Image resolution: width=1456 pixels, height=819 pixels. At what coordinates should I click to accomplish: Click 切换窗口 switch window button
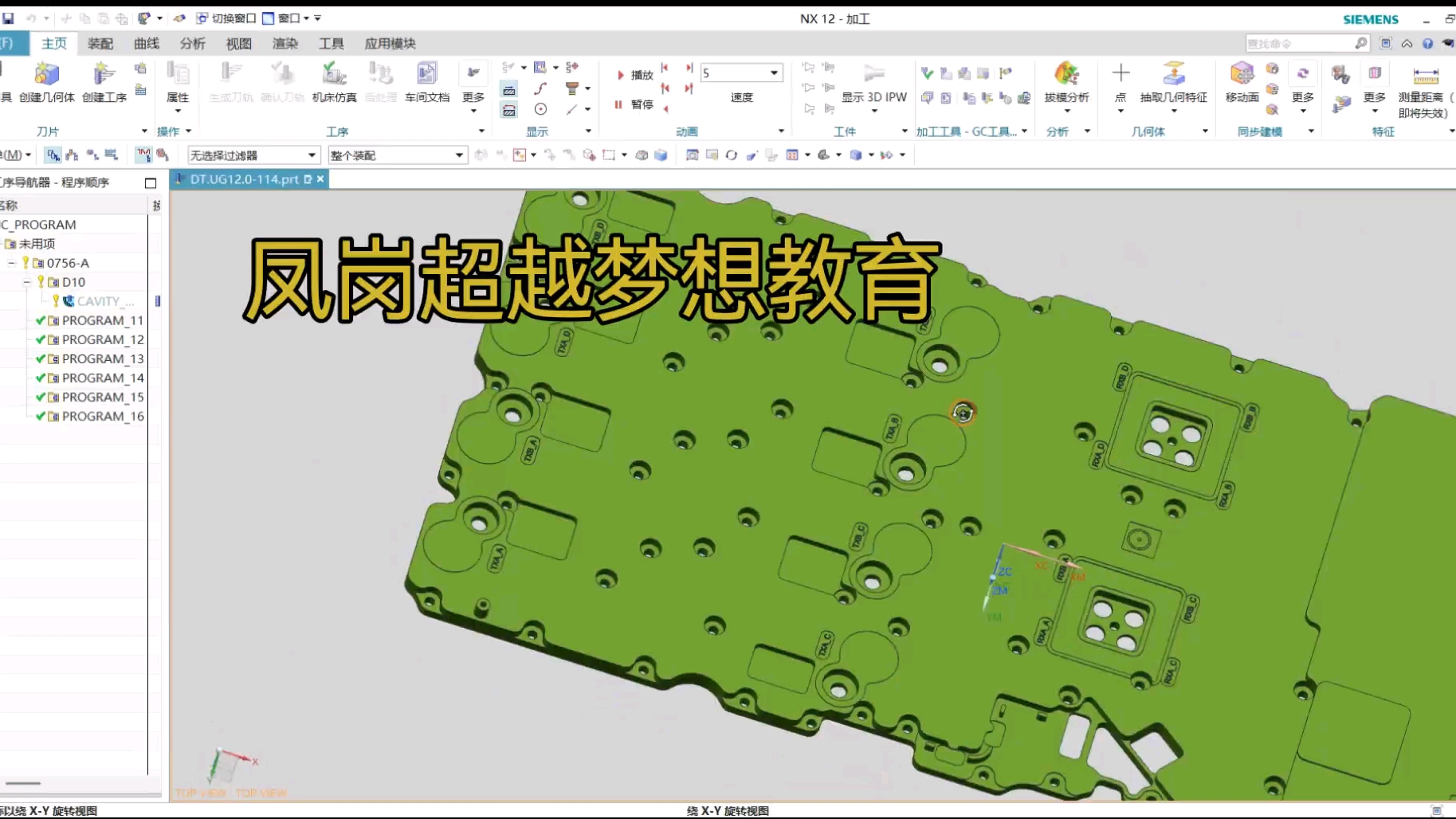point(226,18)
